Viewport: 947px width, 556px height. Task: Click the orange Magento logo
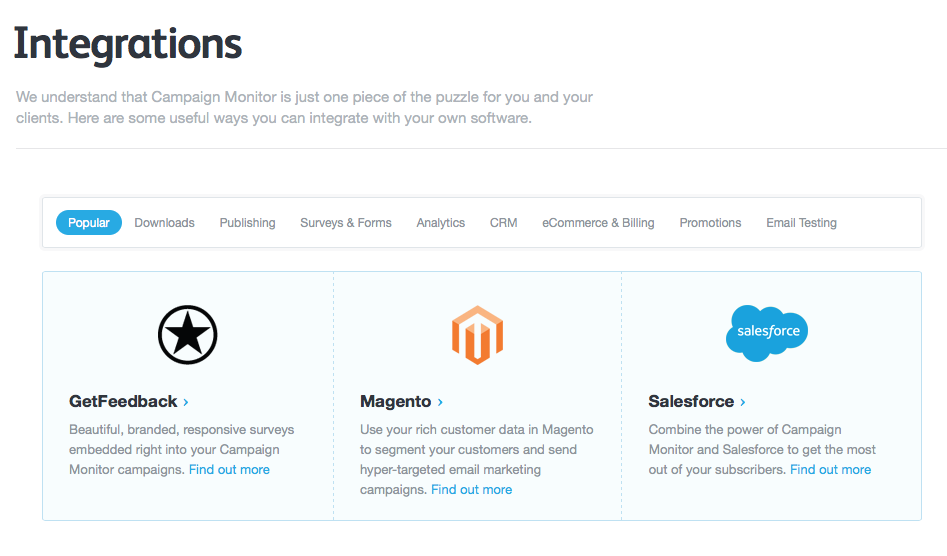(x=477, y=335)
